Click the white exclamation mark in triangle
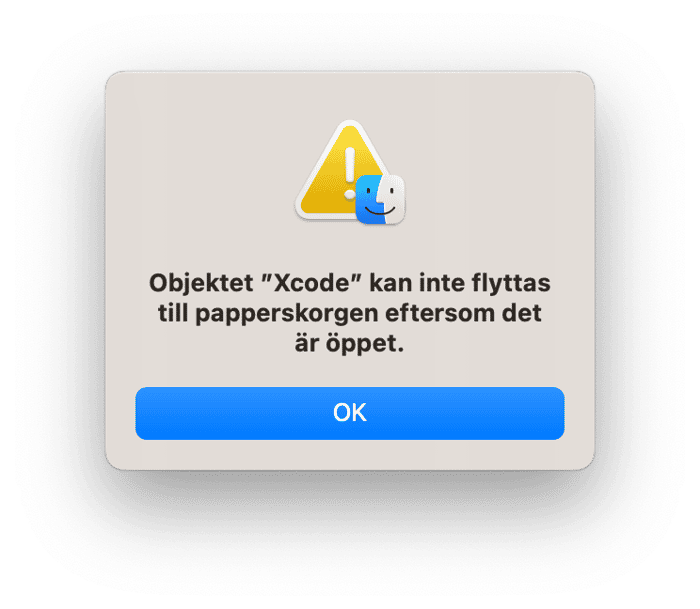 point(350,173)
